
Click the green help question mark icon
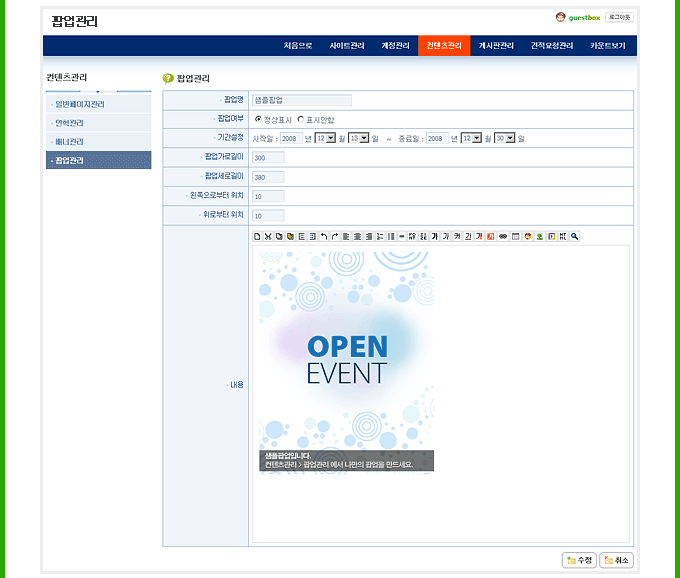pyautogui.click(x=168, y=78)
